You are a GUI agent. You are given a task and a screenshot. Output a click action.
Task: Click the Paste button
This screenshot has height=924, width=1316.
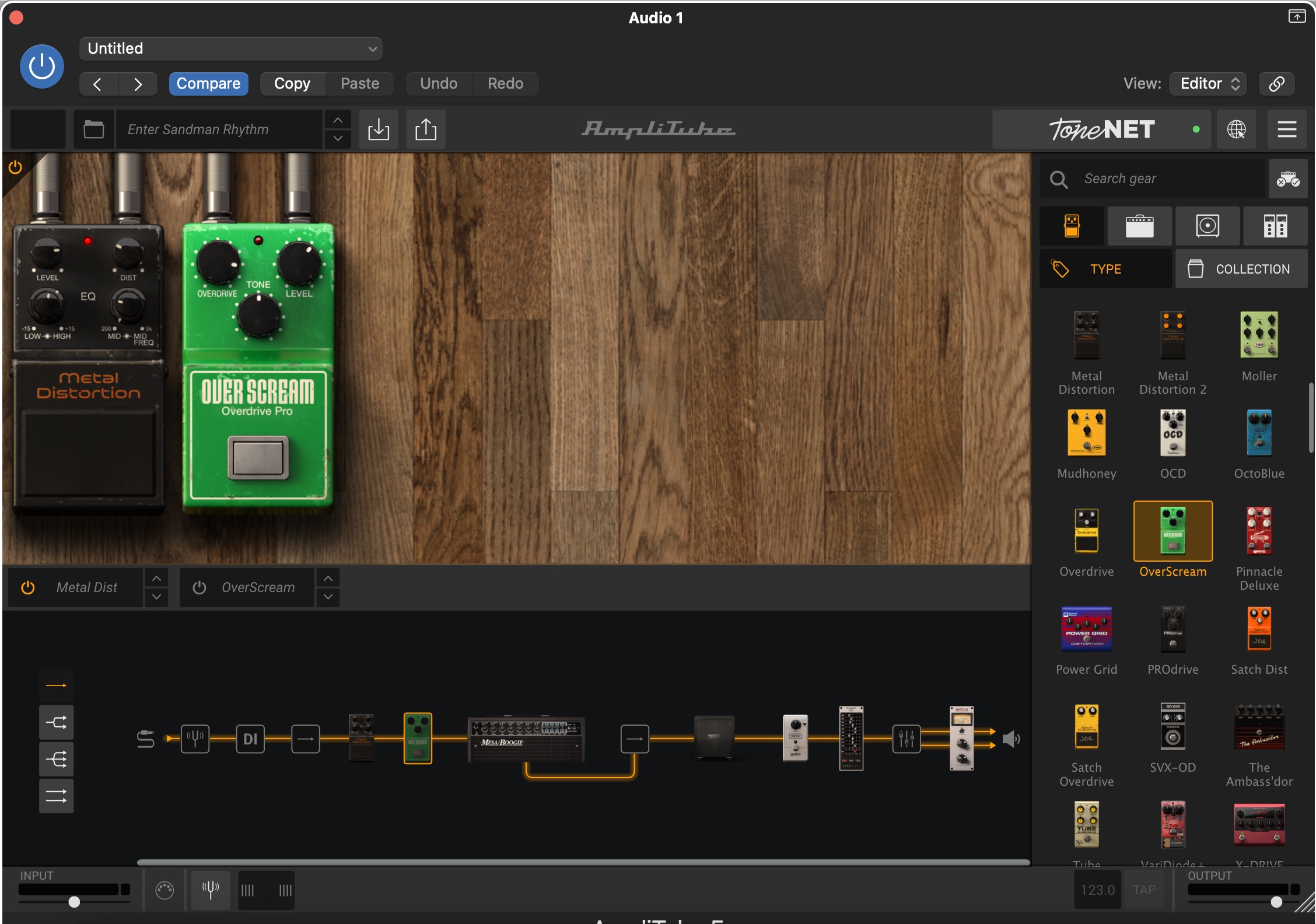coord(360,84)
